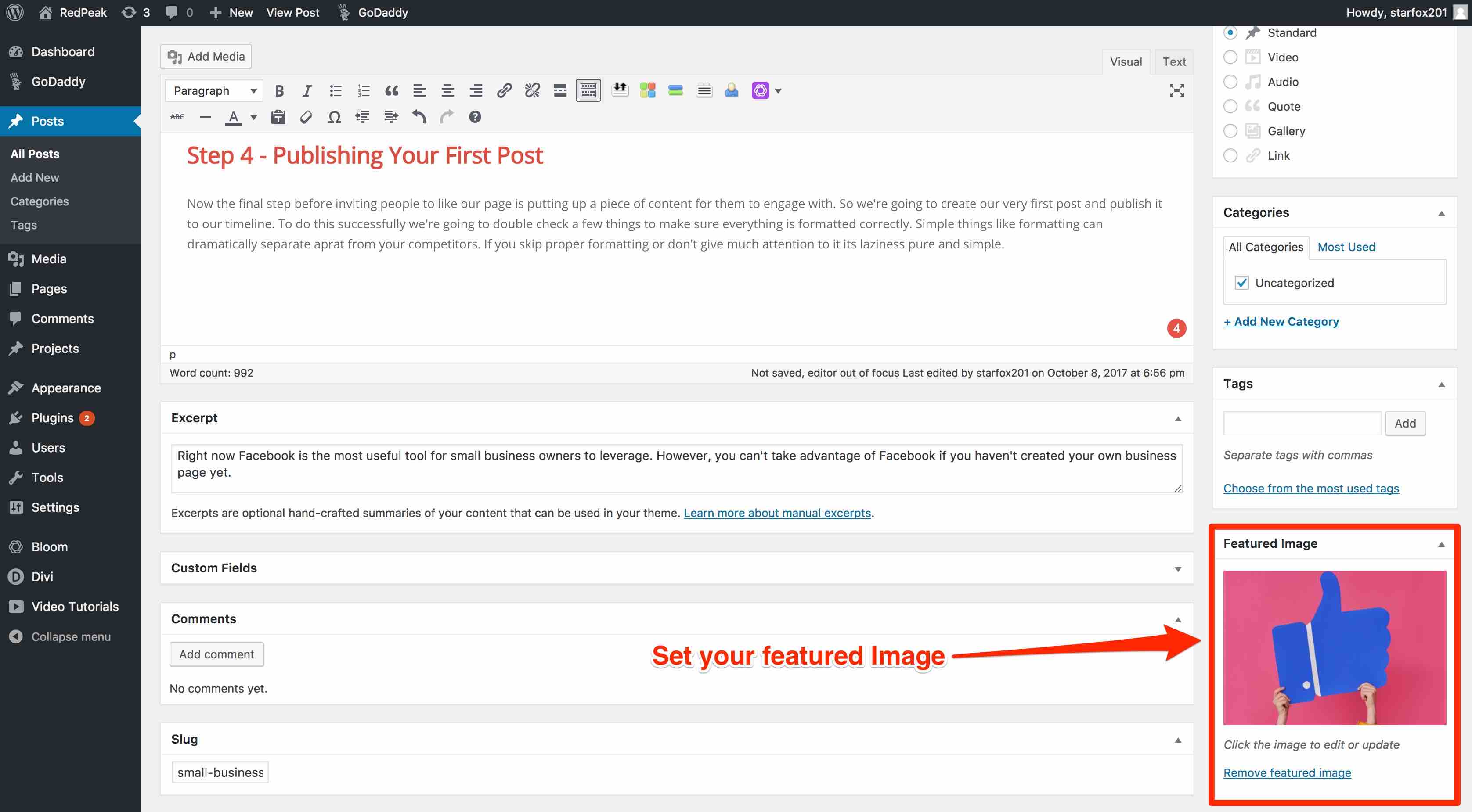Select the Link post format
The height and width of the screenshot is (812, 1472).
(1230, 155)
